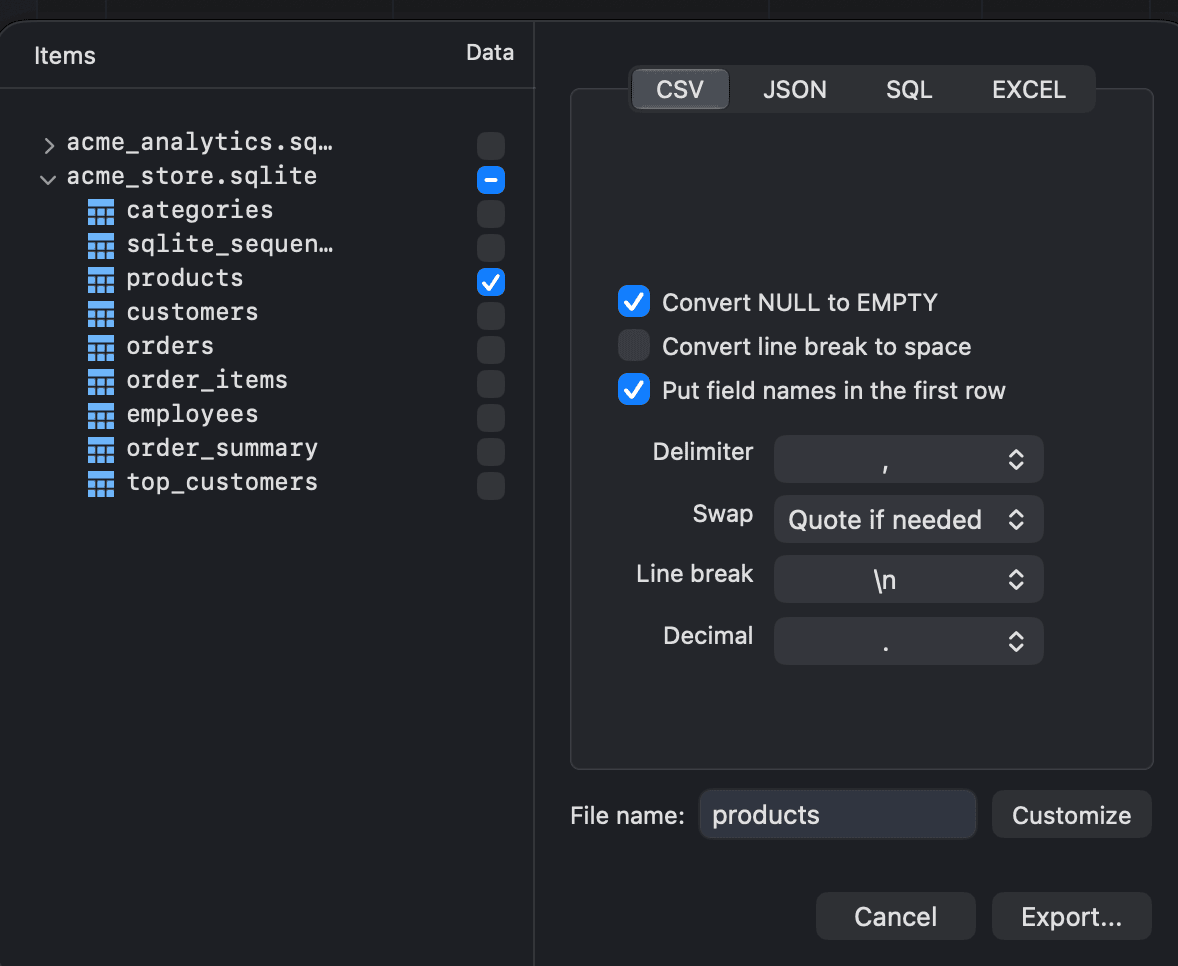Select the acme_analytics.sq… database row

pyautogui.click(x=199, y=142)
